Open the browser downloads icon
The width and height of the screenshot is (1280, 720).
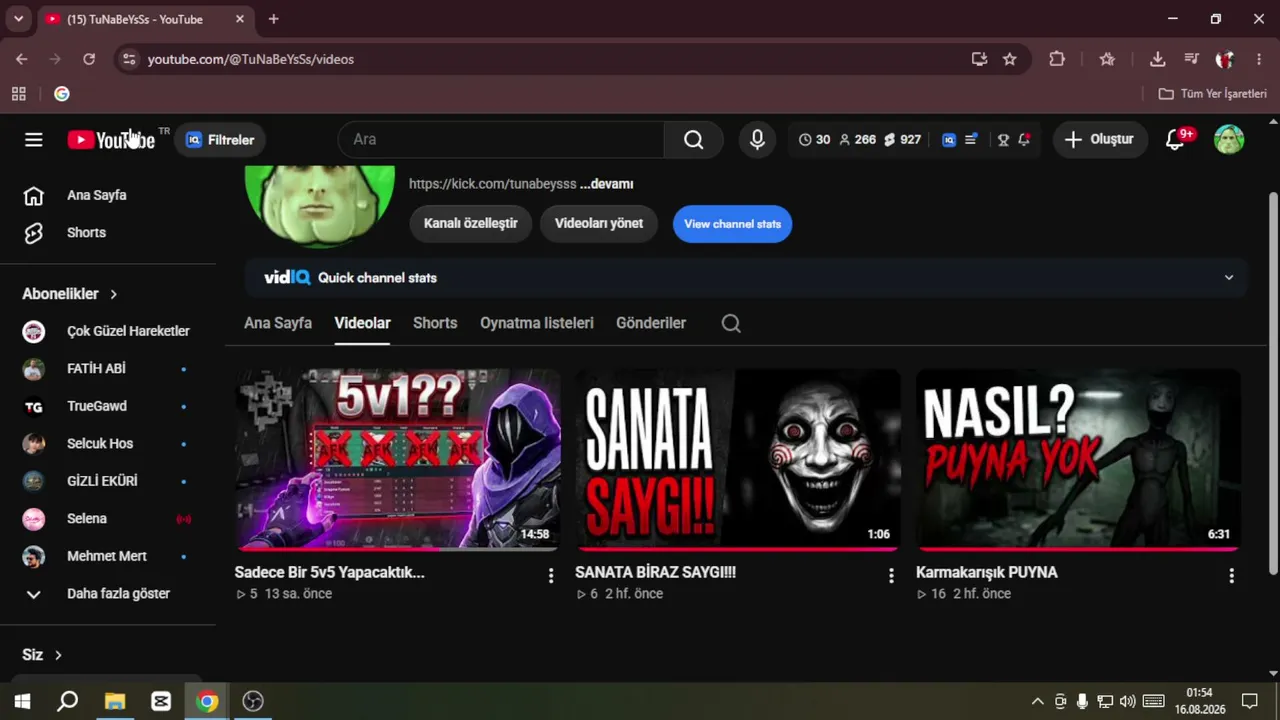point(1158,59)
